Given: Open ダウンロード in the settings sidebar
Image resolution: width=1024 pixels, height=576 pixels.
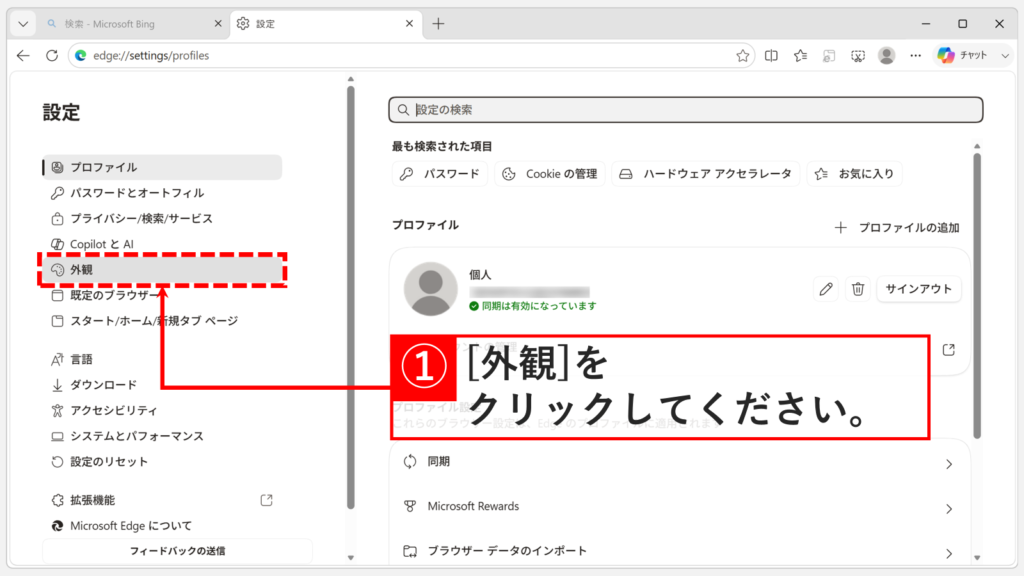Looking at the screenshot, I should [x=163, y=385].
